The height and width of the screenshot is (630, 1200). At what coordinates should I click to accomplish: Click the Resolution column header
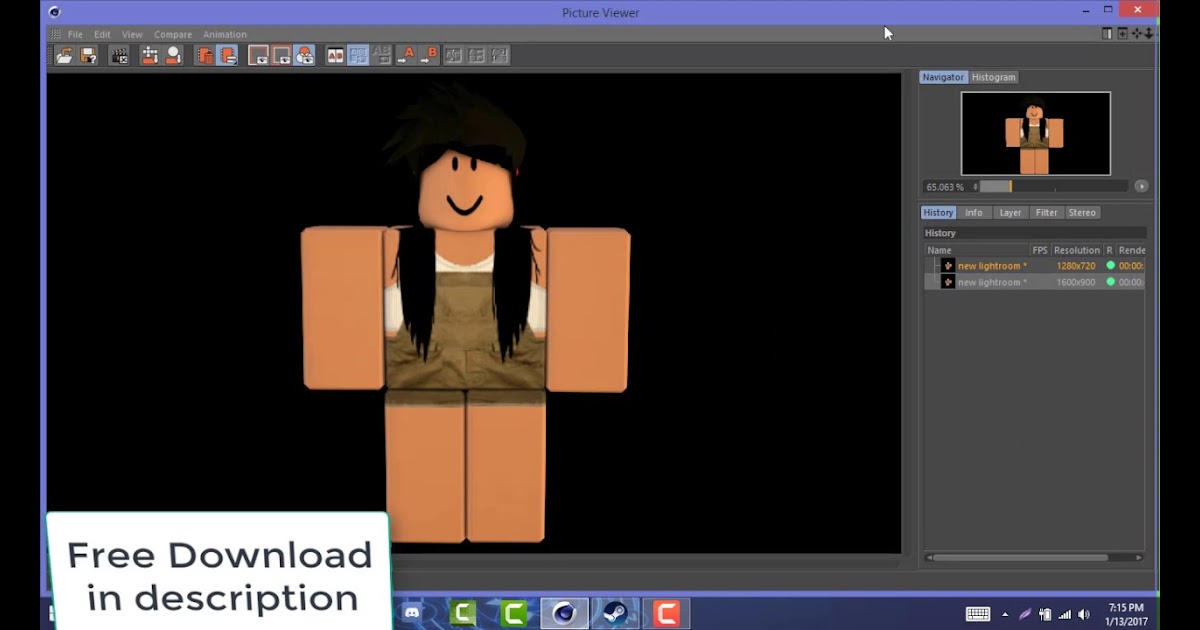(x=1077, y=250)
